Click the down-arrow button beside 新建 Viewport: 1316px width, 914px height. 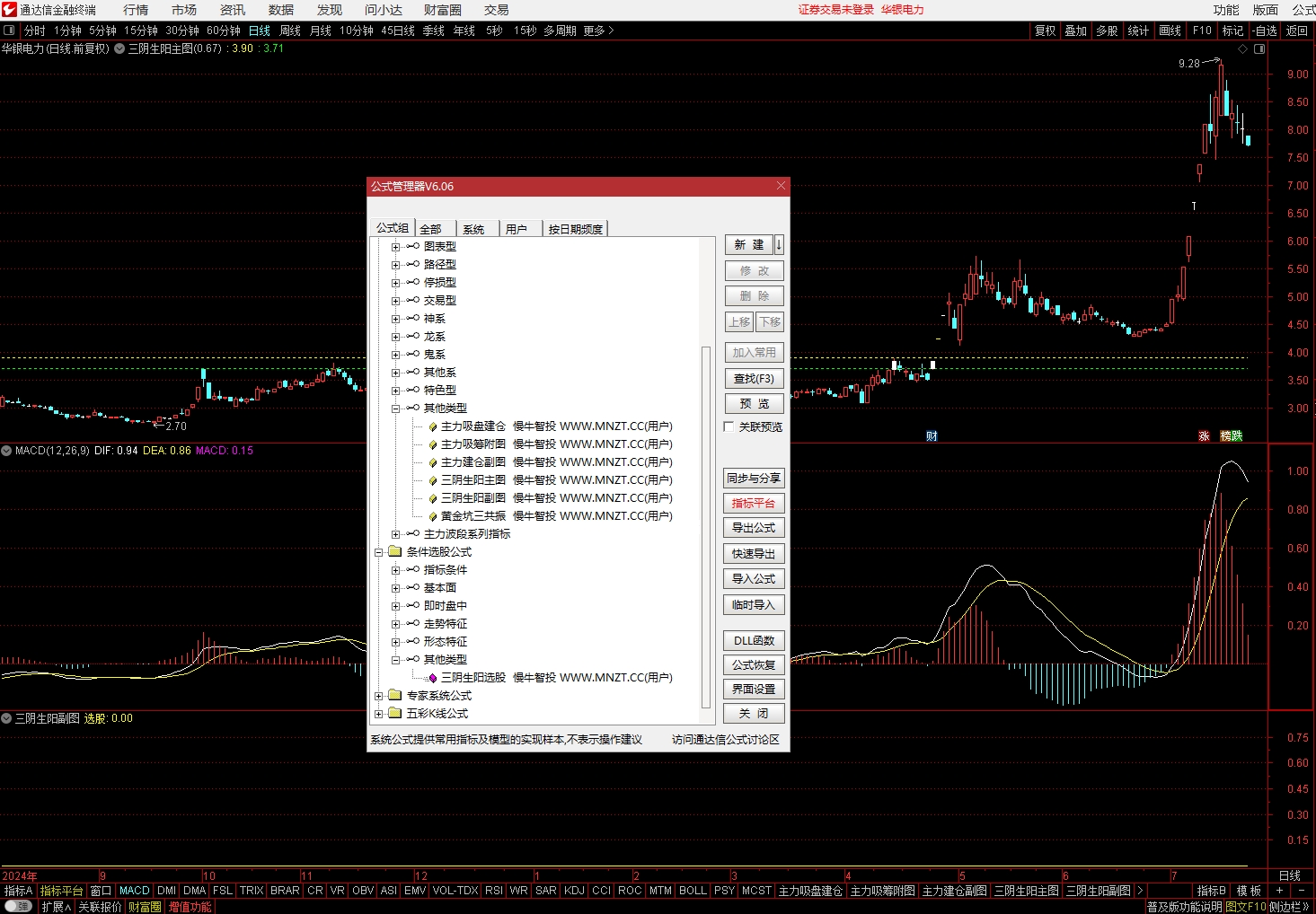(779, 244)
